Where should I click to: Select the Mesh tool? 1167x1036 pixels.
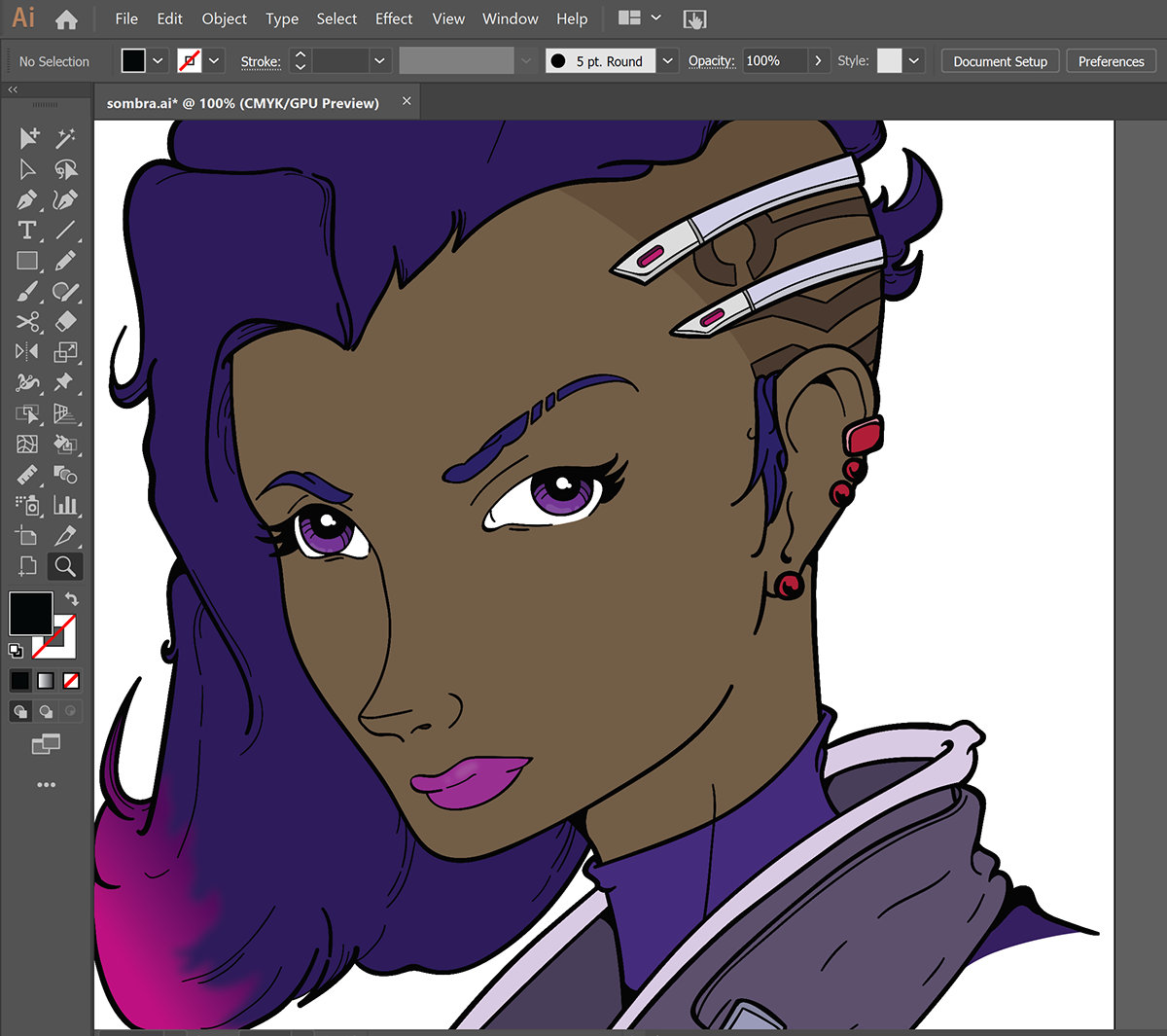click(x=28, y=445)
